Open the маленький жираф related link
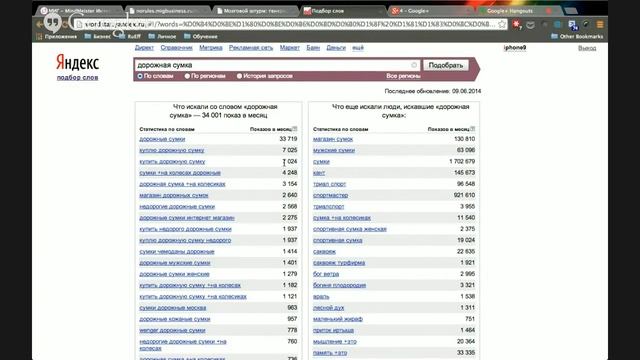This screenshot has height=360, width=640. [x=338, y=319]
